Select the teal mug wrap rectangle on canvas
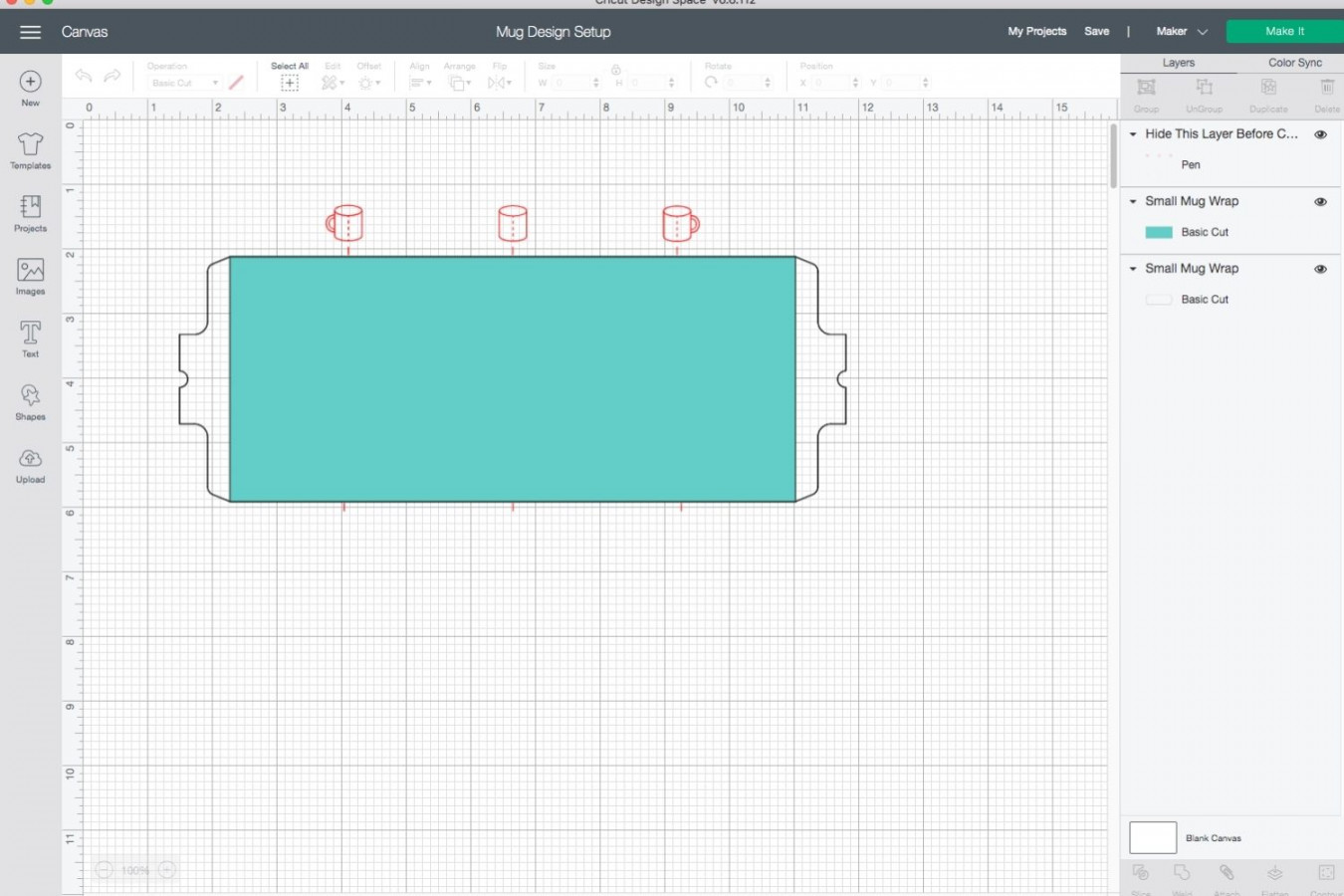Screen dimensions: 1344x896 513,379
